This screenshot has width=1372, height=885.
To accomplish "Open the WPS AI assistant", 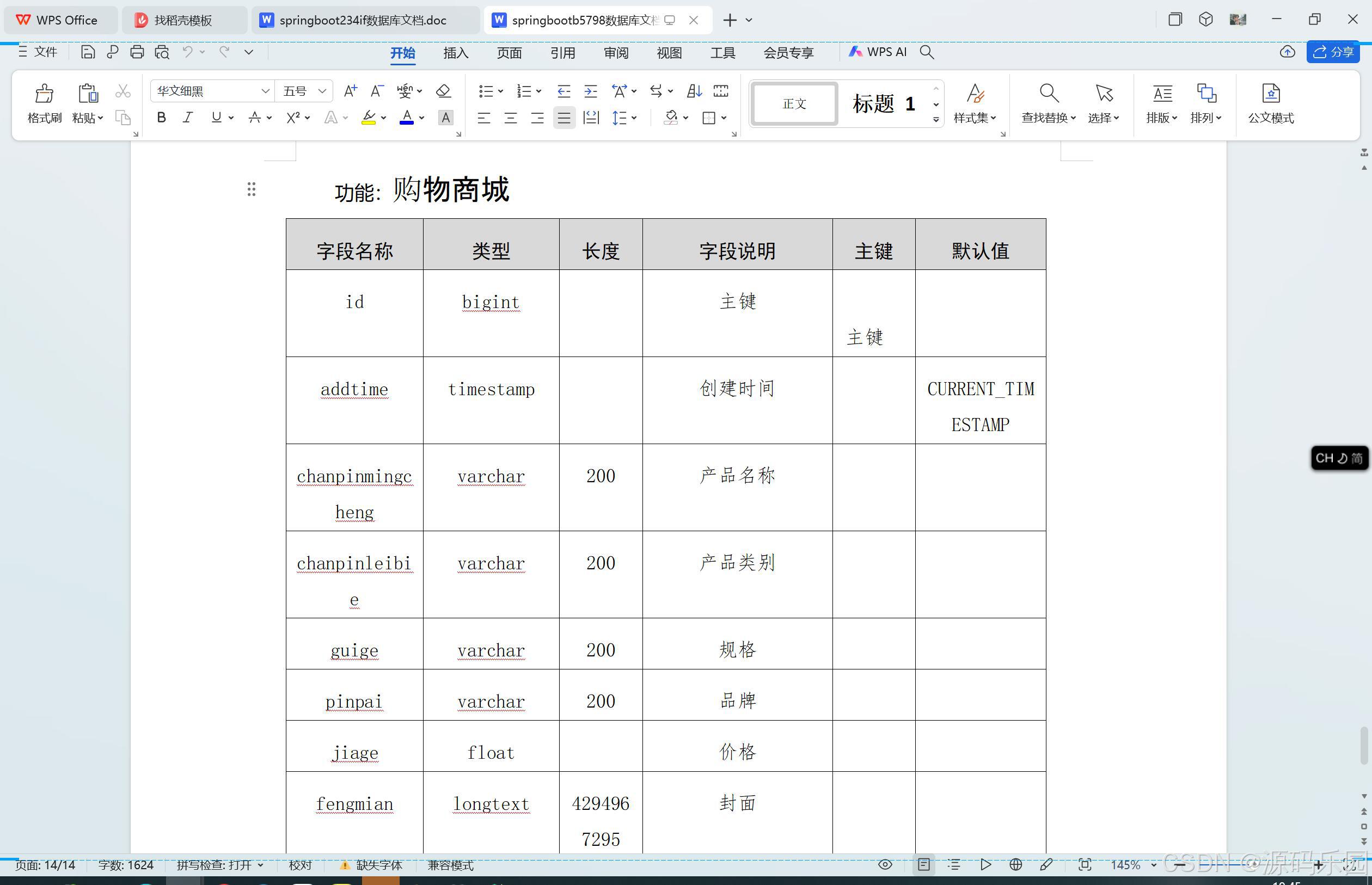I will 878,52.
